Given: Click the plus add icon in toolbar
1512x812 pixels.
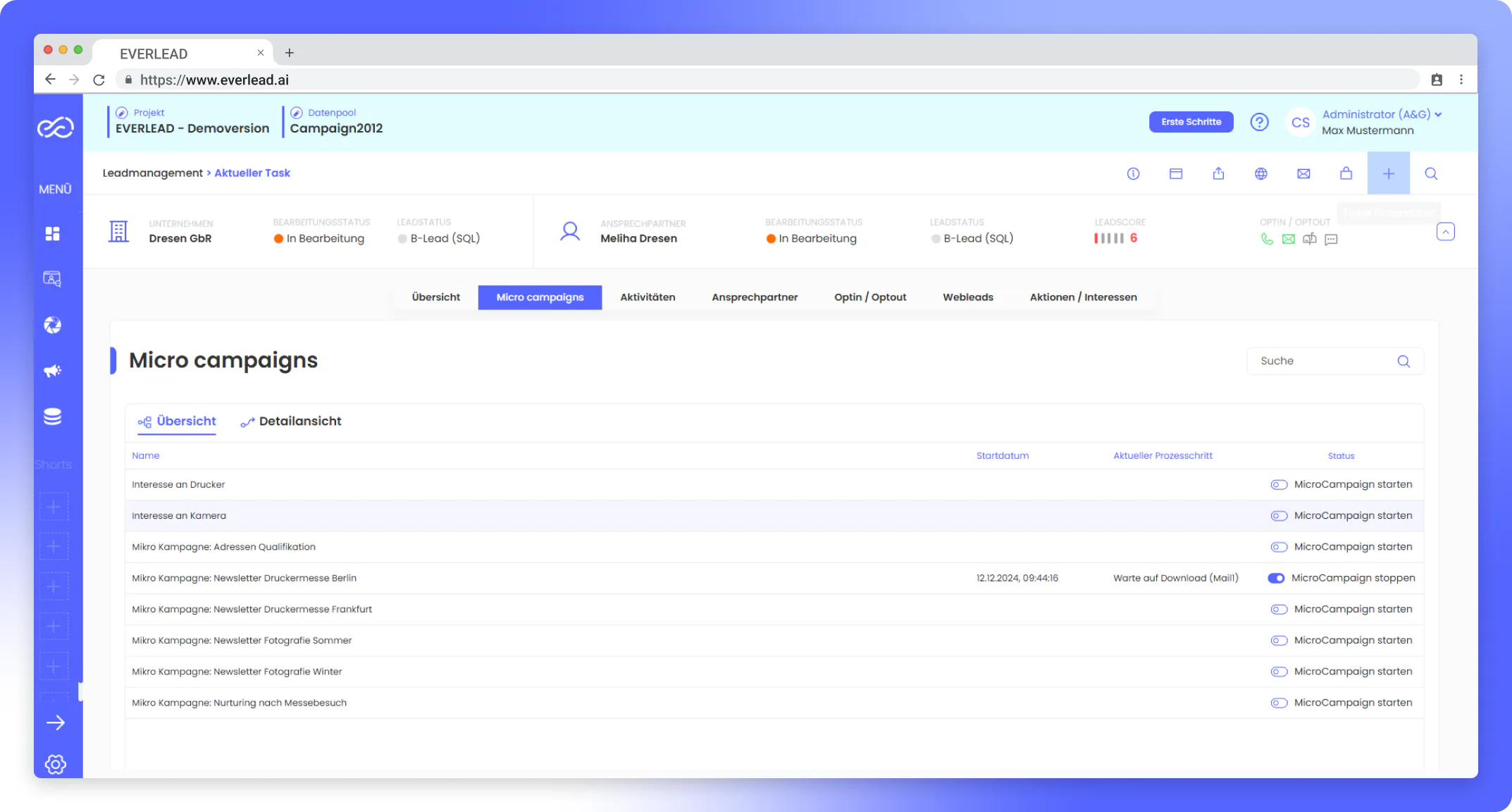Looking at the screenshot, I should coord(1389,173).
